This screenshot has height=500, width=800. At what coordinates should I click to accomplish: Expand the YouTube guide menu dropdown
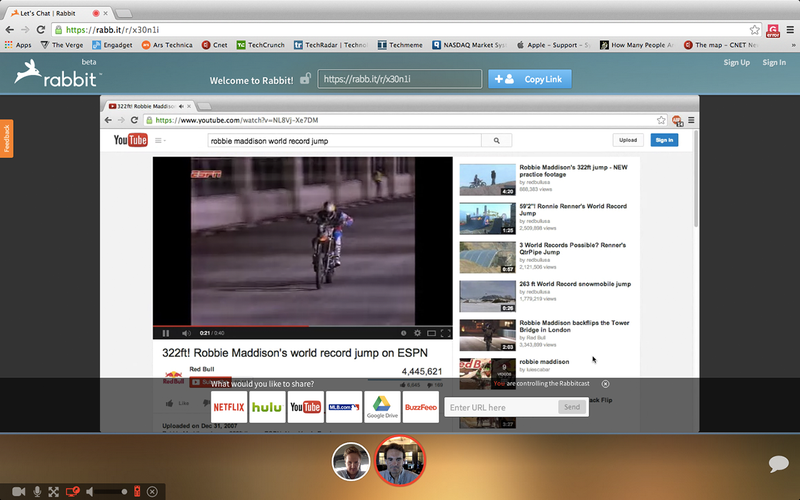click(x=160, y=140)
